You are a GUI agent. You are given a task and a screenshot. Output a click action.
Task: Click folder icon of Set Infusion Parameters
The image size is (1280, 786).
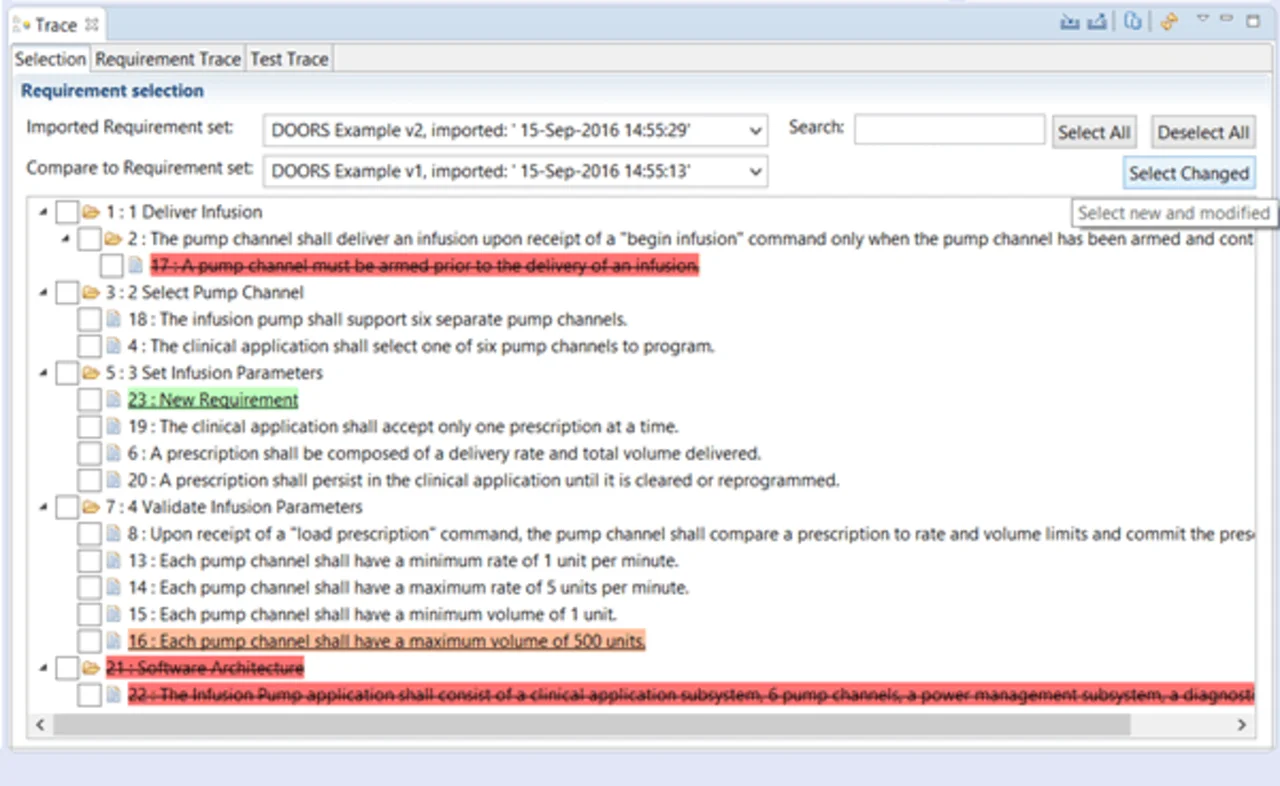91,373
